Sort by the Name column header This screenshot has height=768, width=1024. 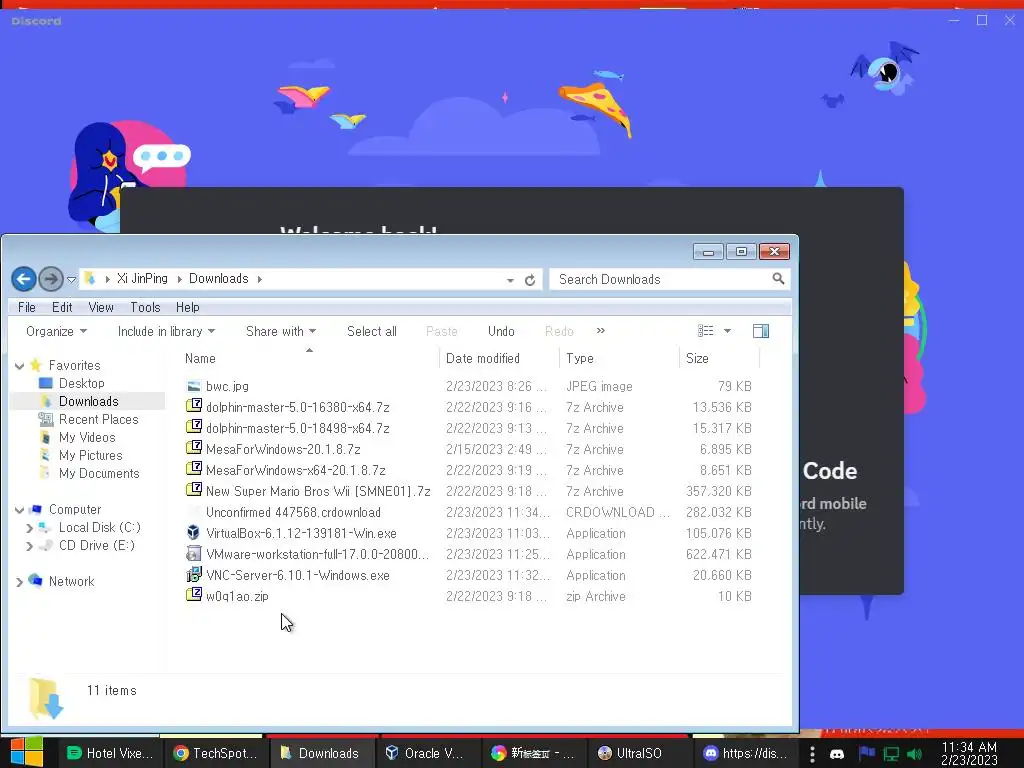200,359
